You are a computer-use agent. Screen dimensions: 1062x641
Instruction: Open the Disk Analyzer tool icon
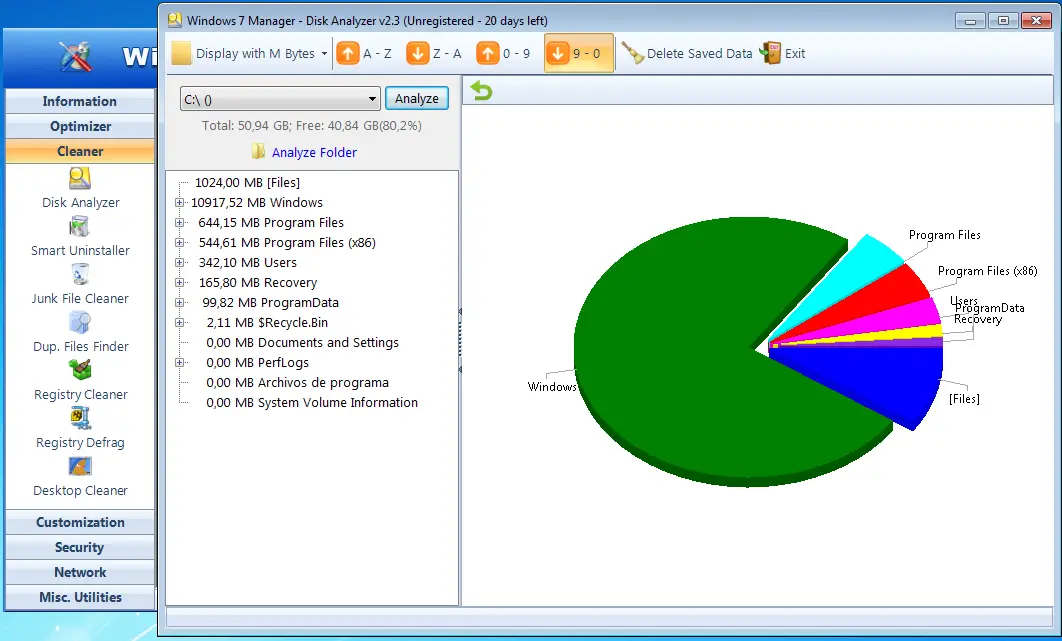pyautogui.click(x=80, y=178)
